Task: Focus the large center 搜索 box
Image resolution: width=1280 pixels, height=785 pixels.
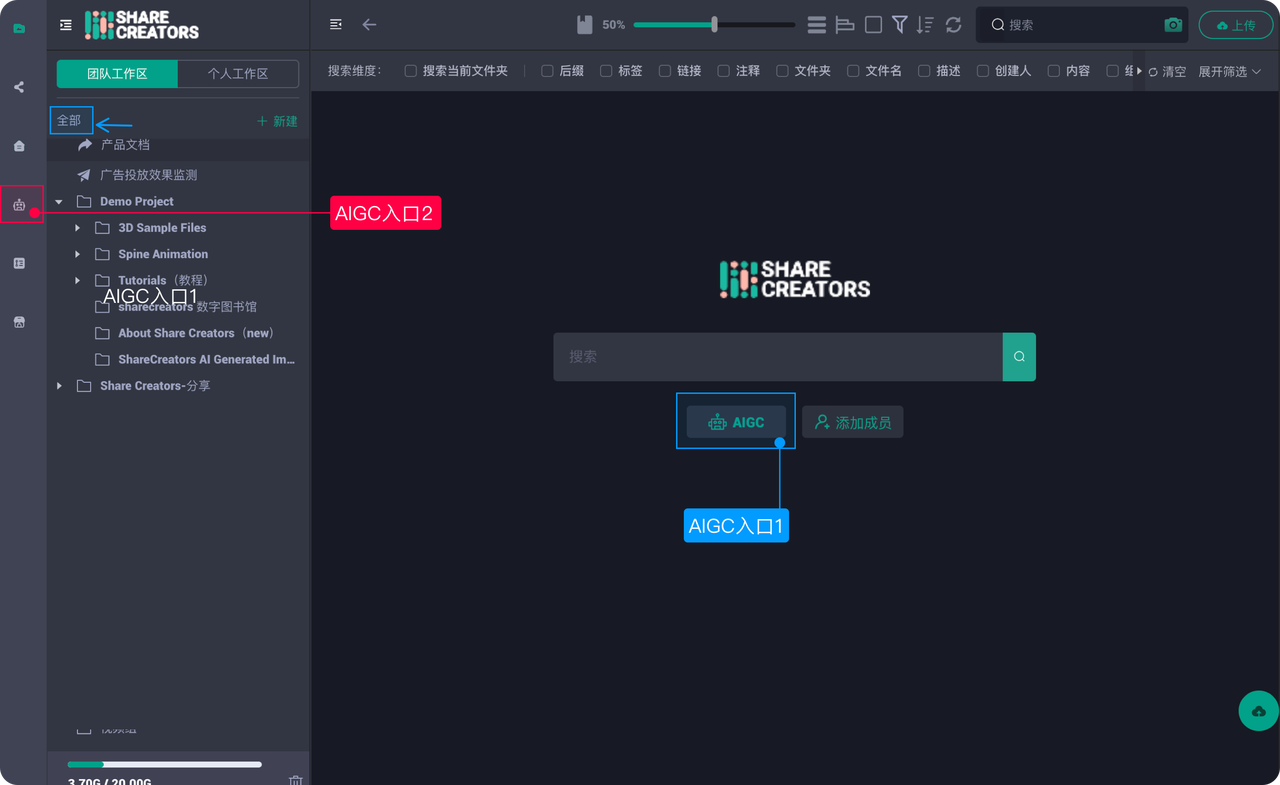Action: (778, 357)
